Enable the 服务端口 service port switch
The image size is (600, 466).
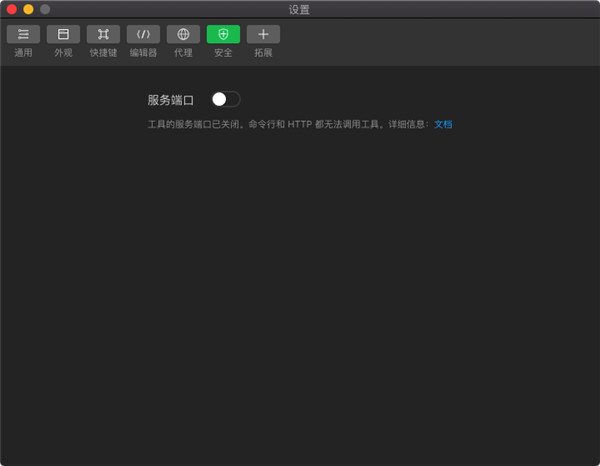[226, 99]
